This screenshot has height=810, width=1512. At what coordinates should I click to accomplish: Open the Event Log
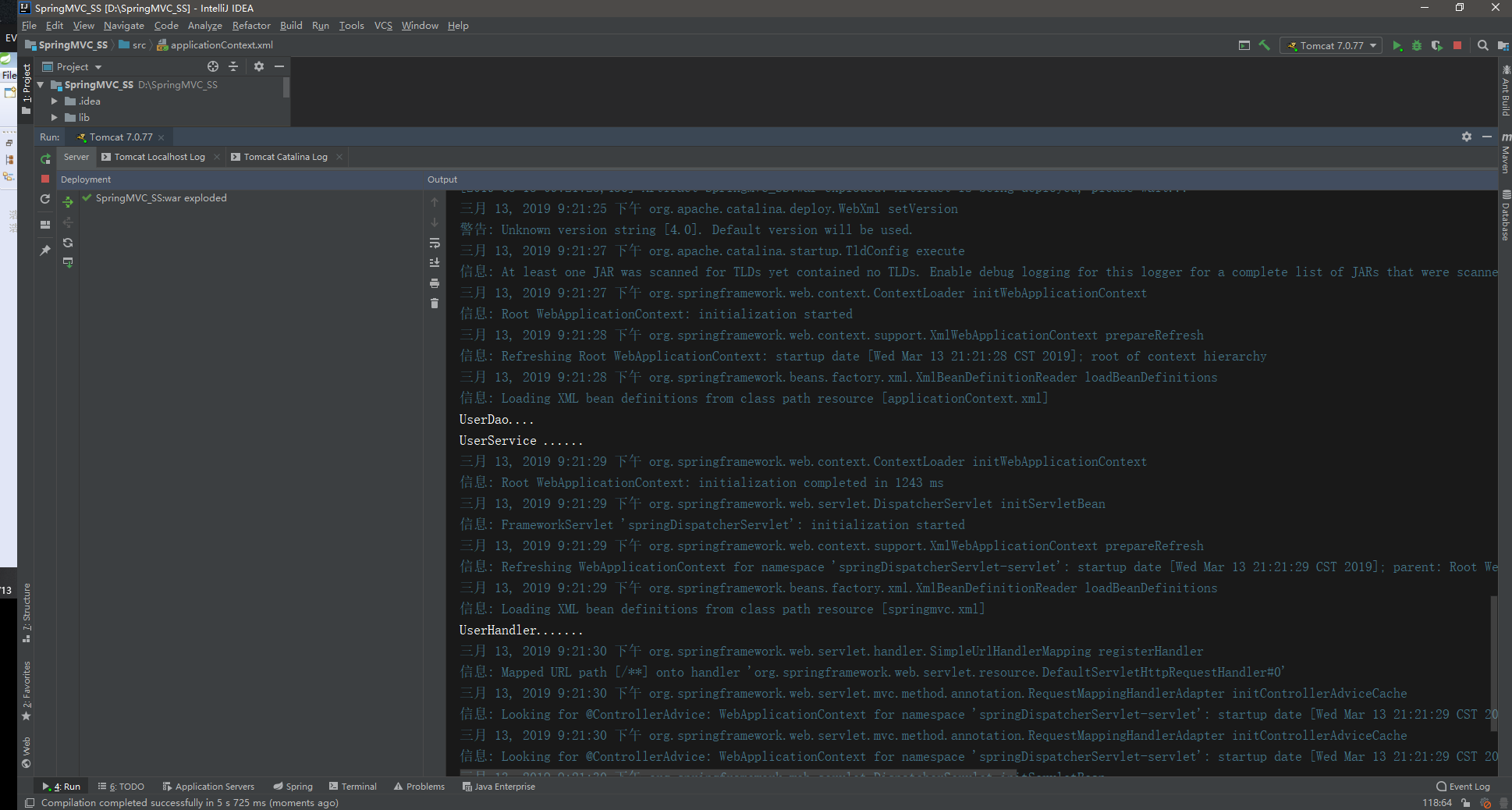[1464, 787]
